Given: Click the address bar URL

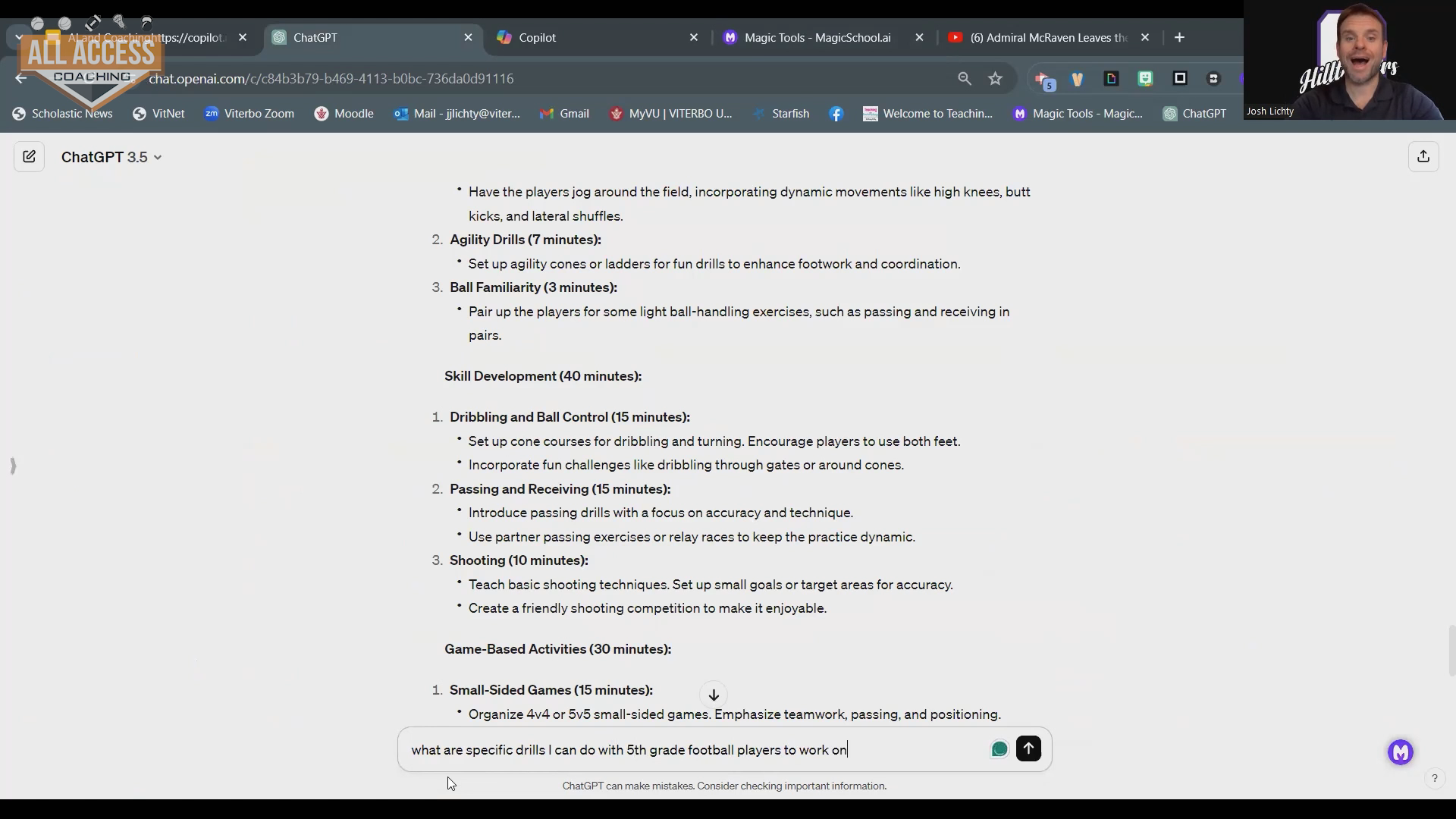Looking at the screenshot, I should click(331, 78).
